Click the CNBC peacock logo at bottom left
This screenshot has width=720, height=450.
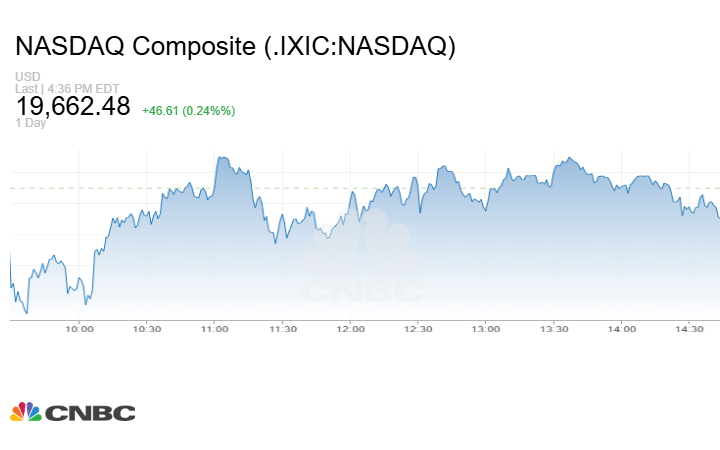click(26, 412)
